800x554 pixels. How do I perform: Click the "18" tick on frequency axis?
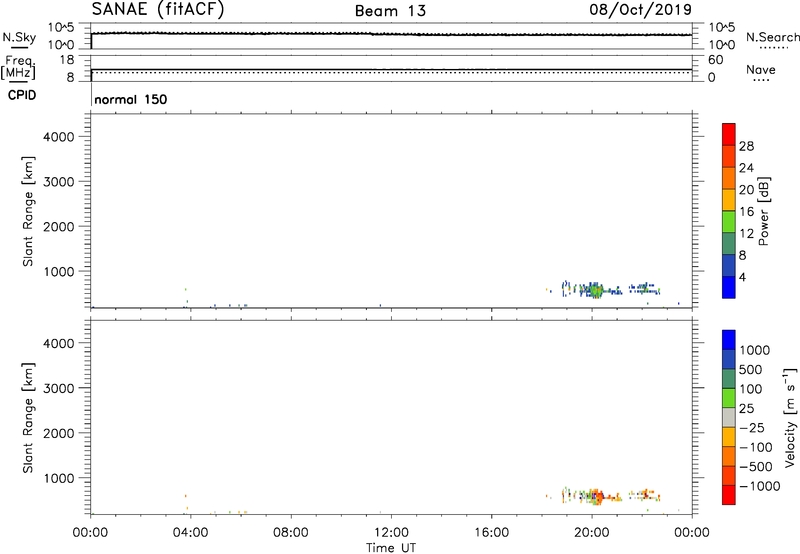coord(67,60)
